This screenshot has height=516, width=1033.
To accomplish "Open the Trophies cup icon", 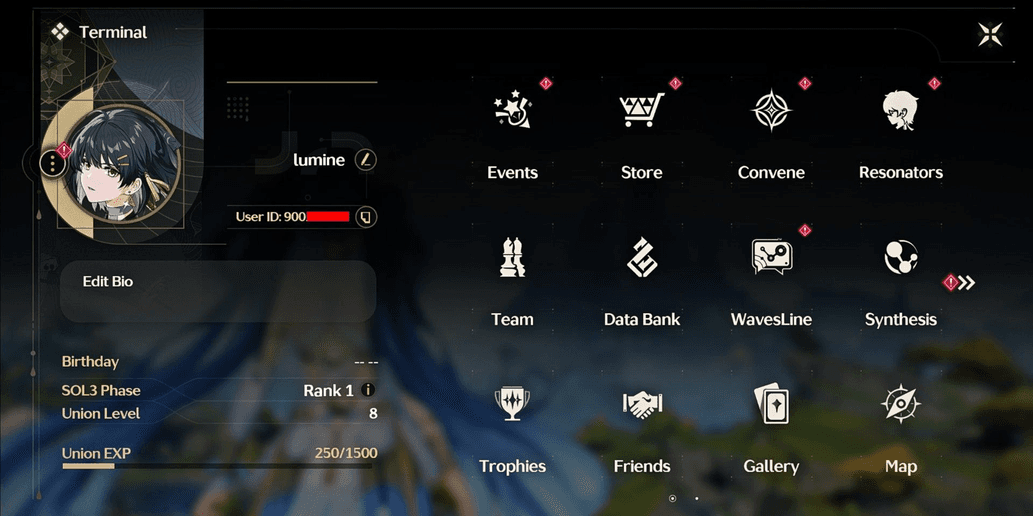I will pos(512,403).
